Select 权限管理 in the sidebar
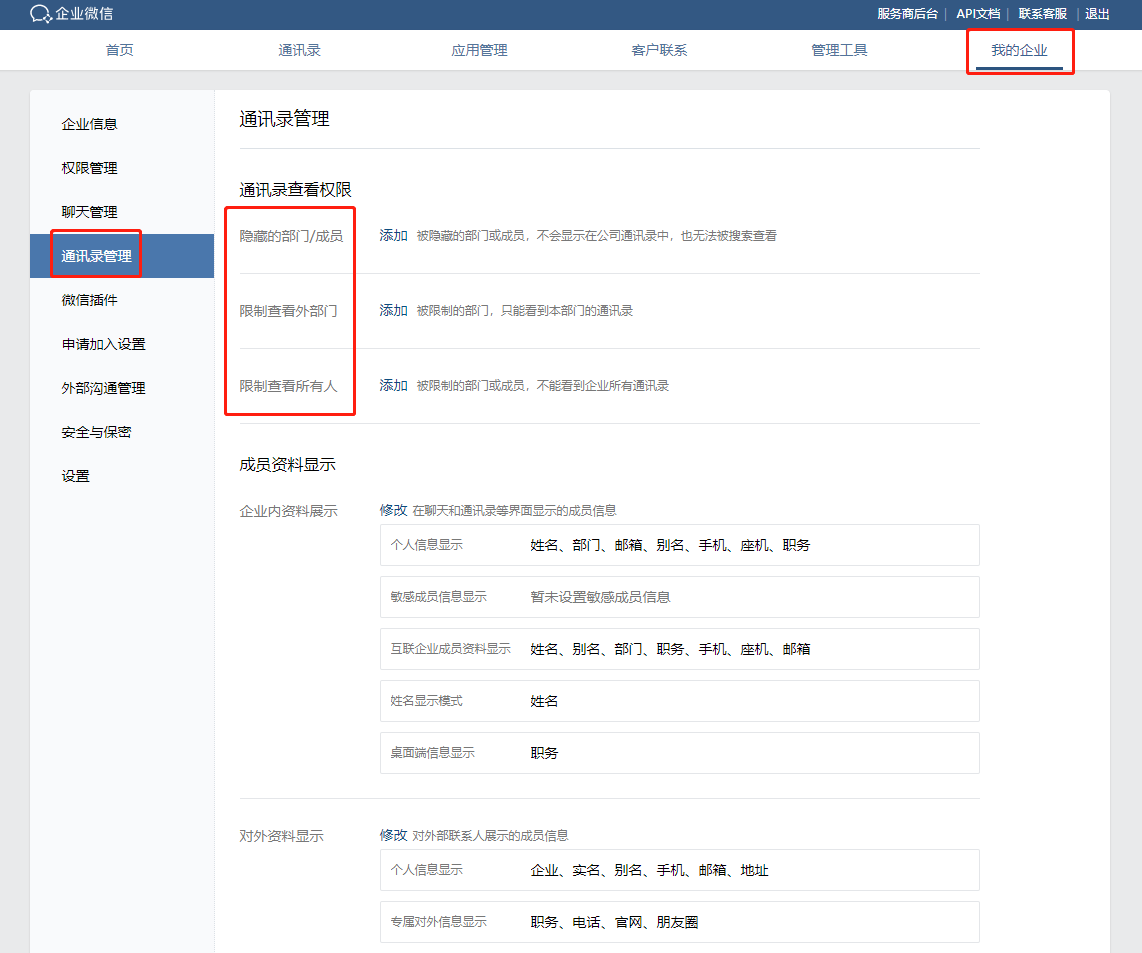Viewport: 1142px width, 953px height. point(90,168)
